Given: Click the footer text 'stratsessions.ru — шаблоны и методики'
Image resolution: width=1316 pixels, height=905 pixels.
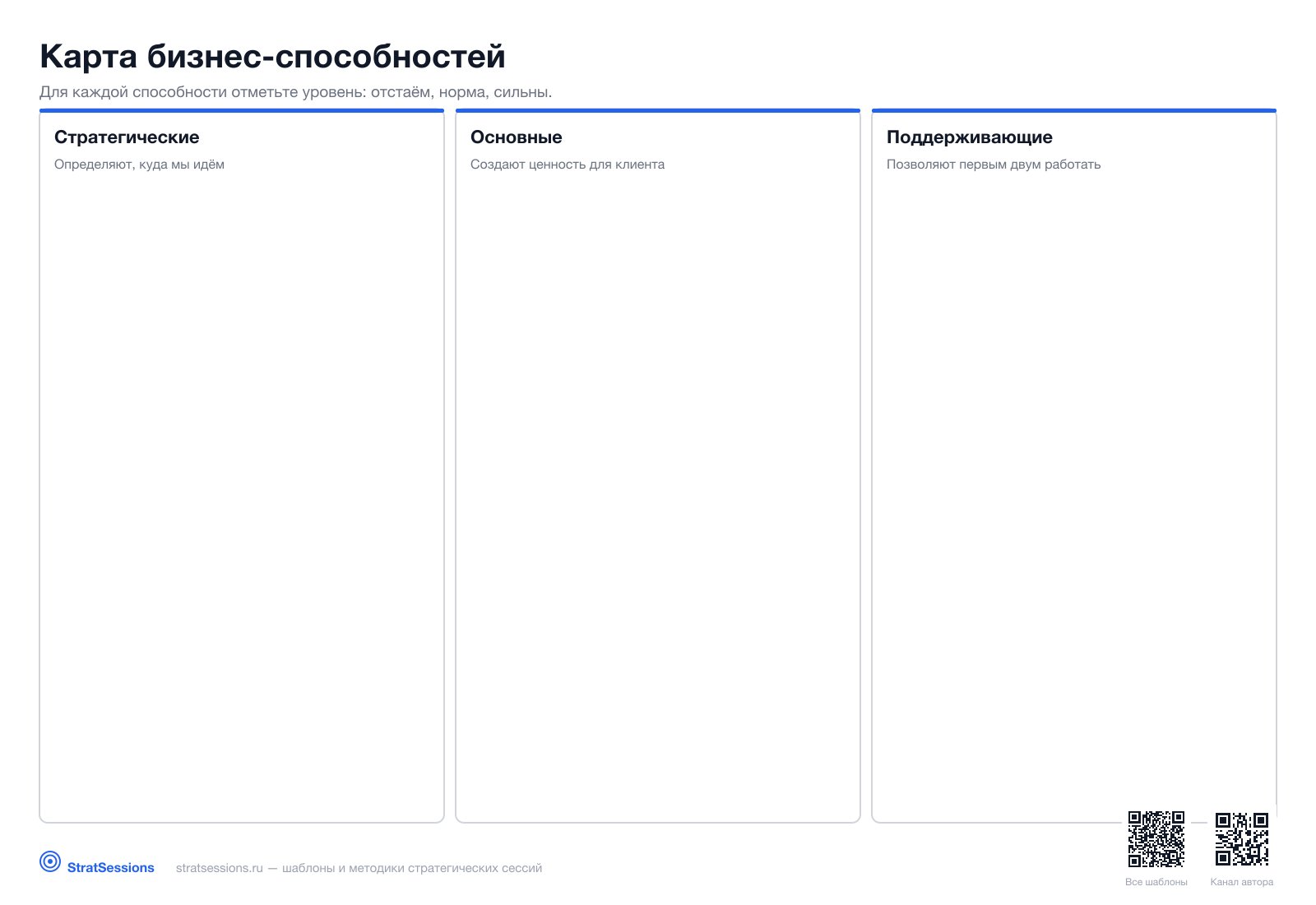Looking at the screenshot, I should tap(359, 868).
